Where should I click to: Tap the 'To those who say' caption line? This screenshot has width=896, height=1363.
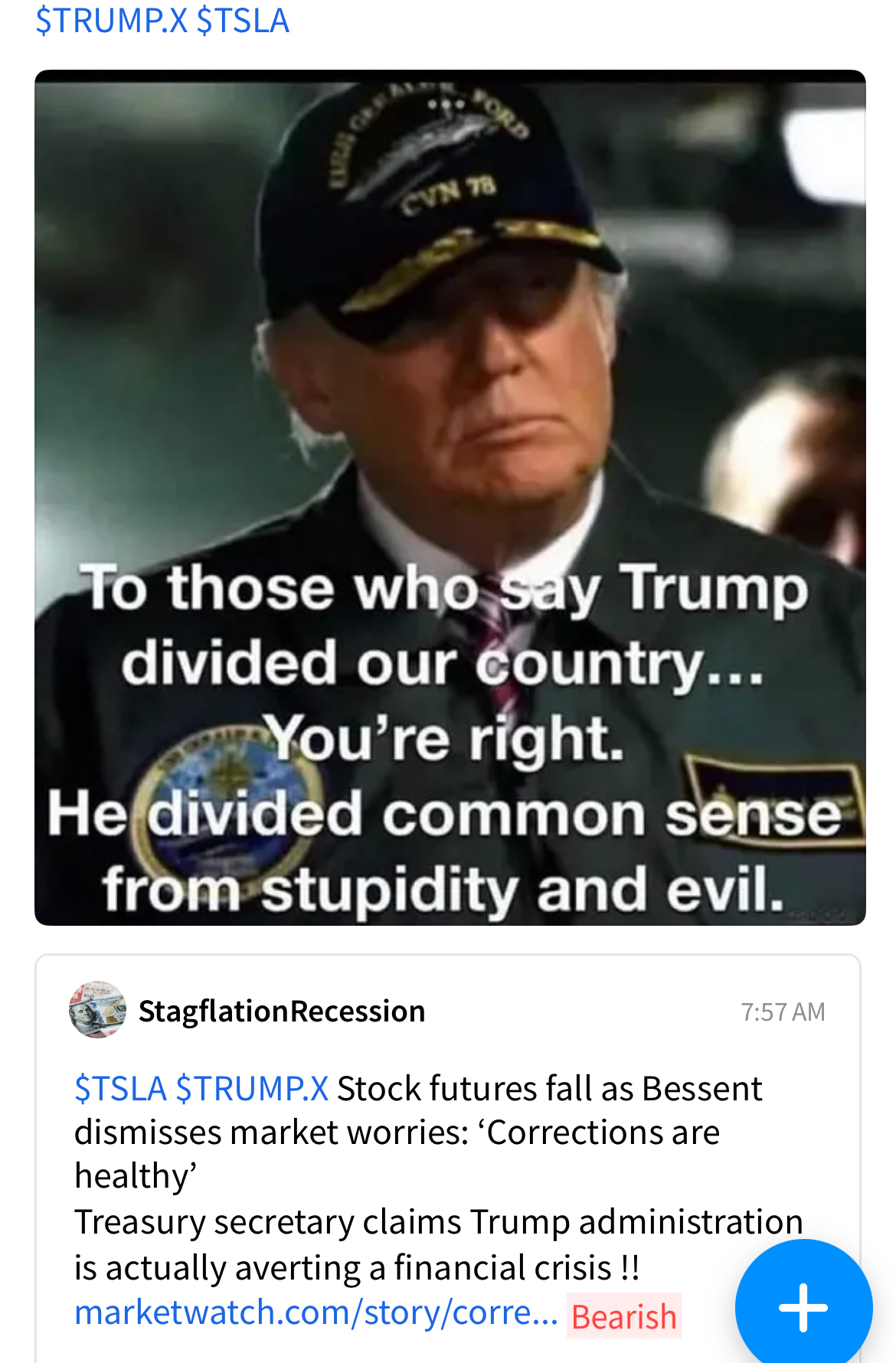point(342,588)
